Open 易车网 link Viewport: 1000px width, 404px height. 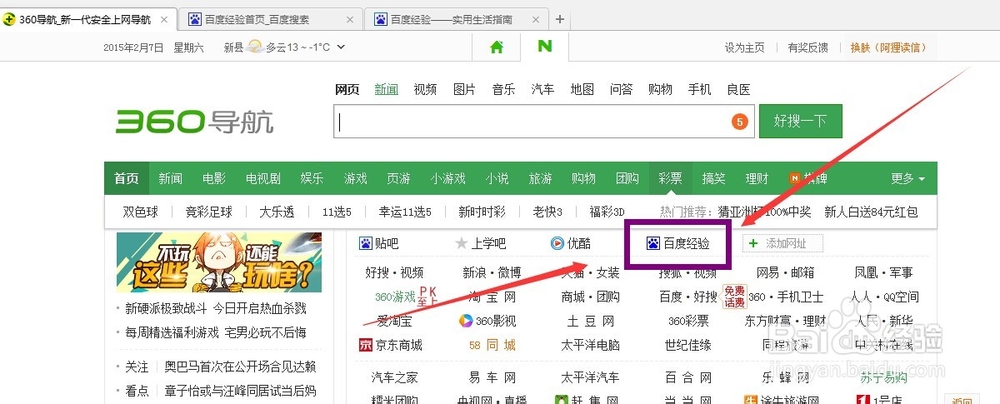click(x=492, y=378)
